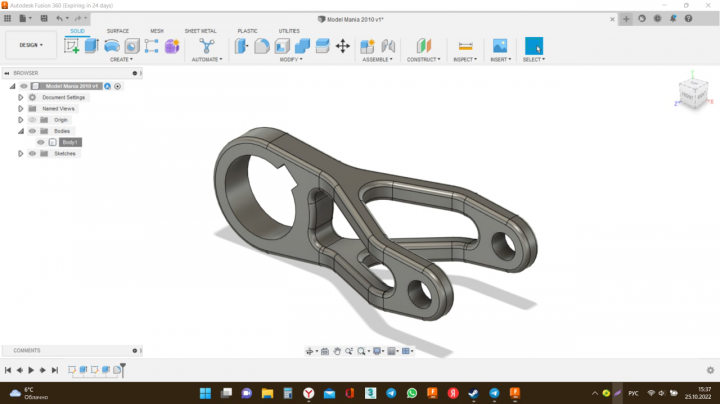Open the CONSTRUCT menu label
Screen dimensions: 720x404
pyautogui.click(x=423, y=60)
